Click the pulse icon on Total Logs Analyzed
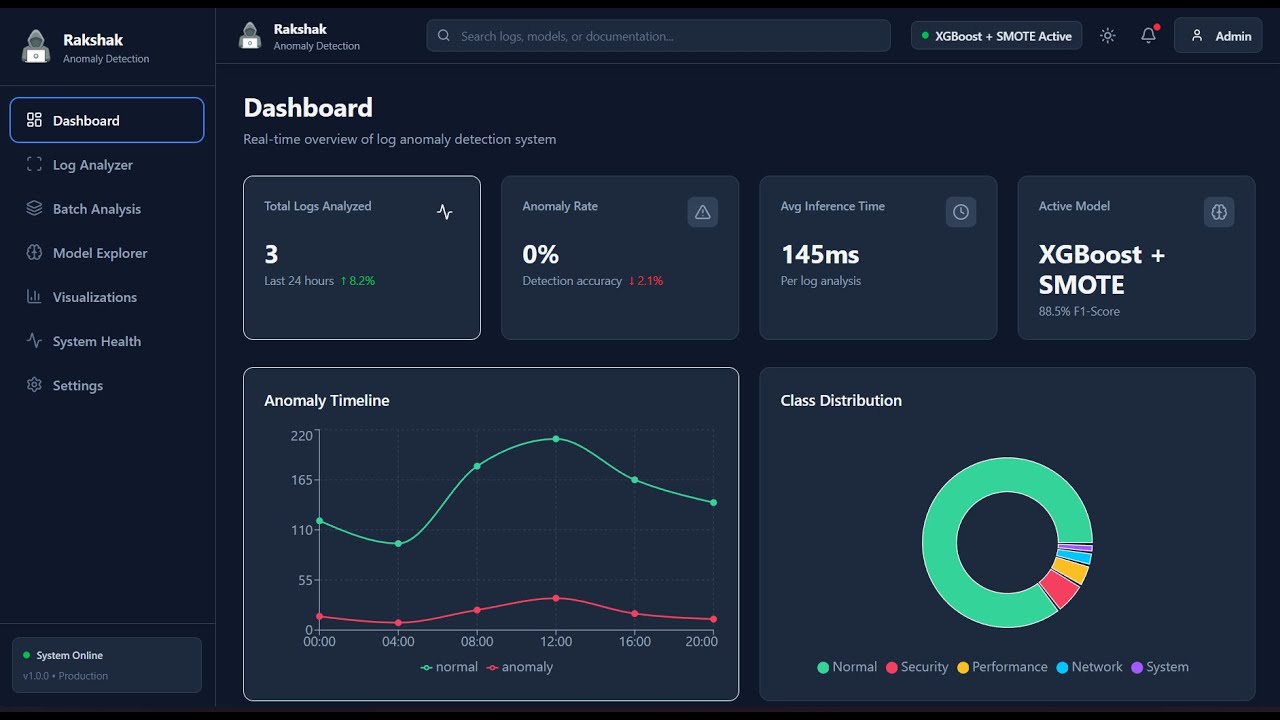This screenshot has height=720, width=1280. pyautogui.click(x=445, y=212)
